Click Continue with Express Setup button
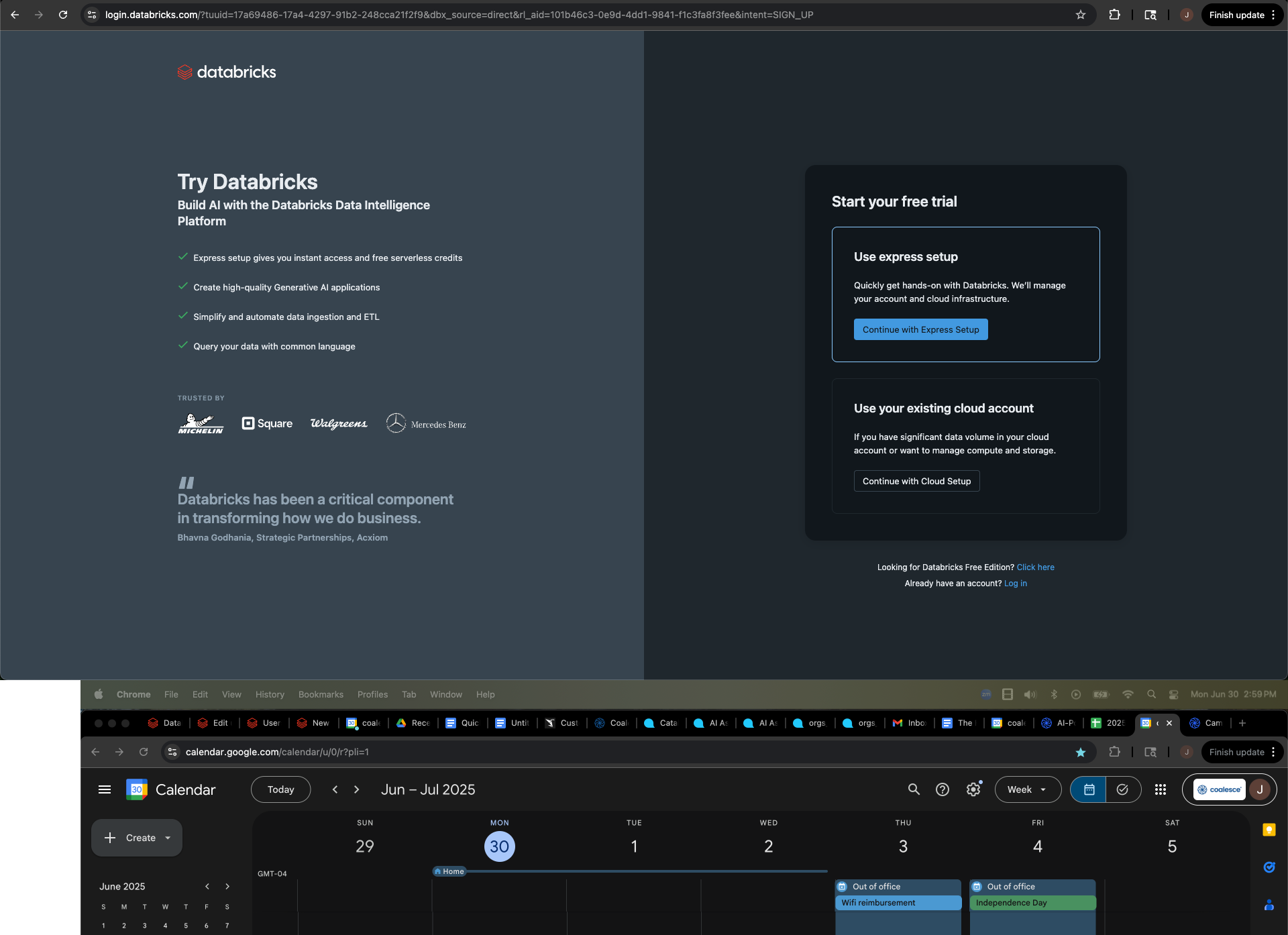This screenshot has width=1288, height=935. point(920,329)
